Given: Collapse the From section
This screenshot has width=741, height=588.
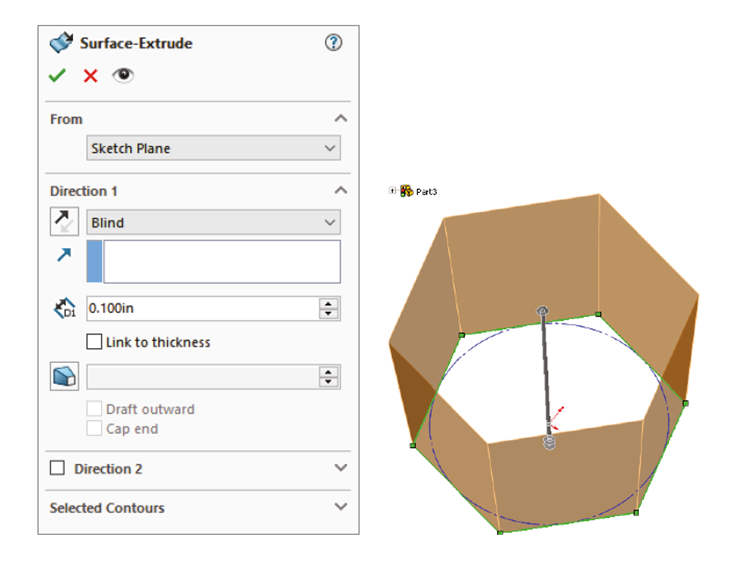Looking at the screenshot, I should (341, 118).
